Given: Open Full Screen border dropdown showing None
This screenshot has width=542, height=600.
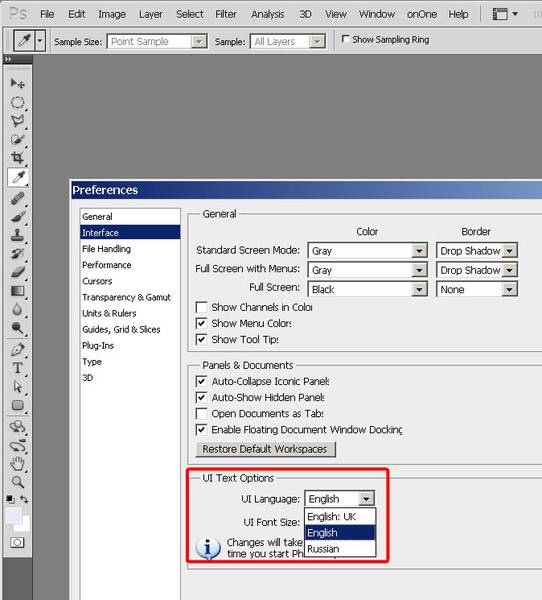Looking at the screenshot, I should 477,289.
